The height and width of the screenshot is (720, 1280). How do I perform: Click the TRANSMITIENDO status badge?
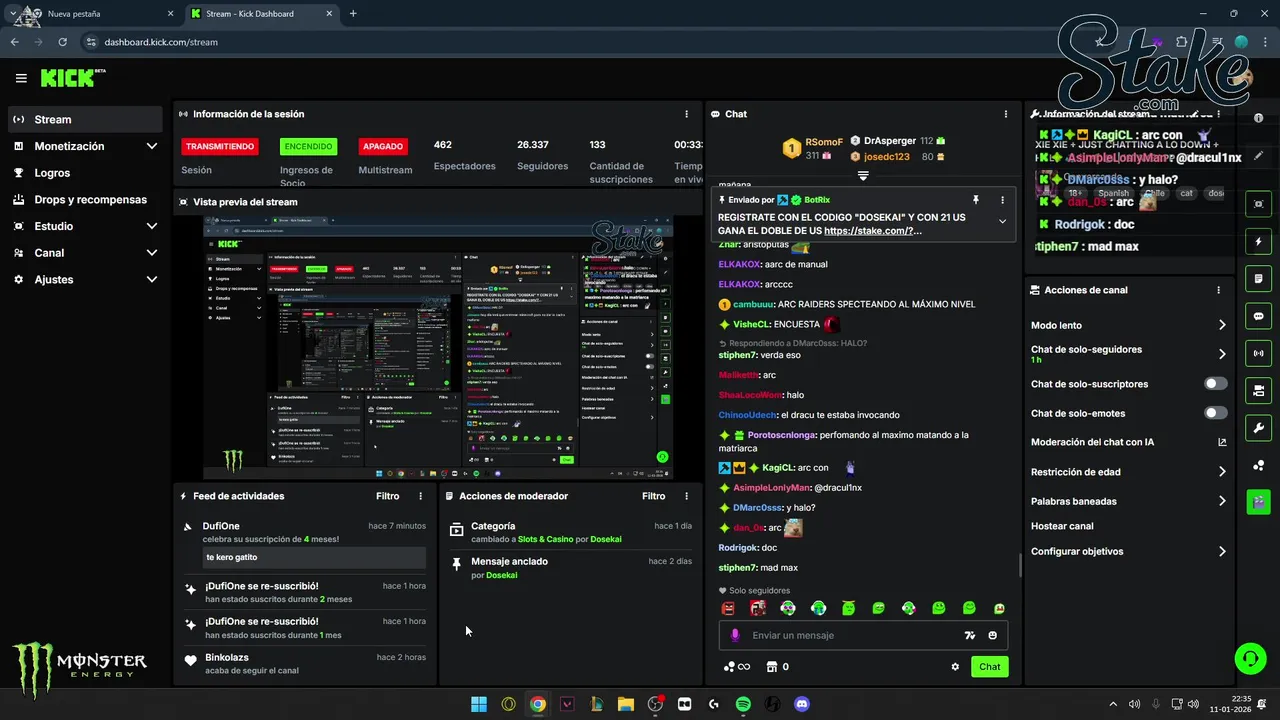tap(220, 146)
